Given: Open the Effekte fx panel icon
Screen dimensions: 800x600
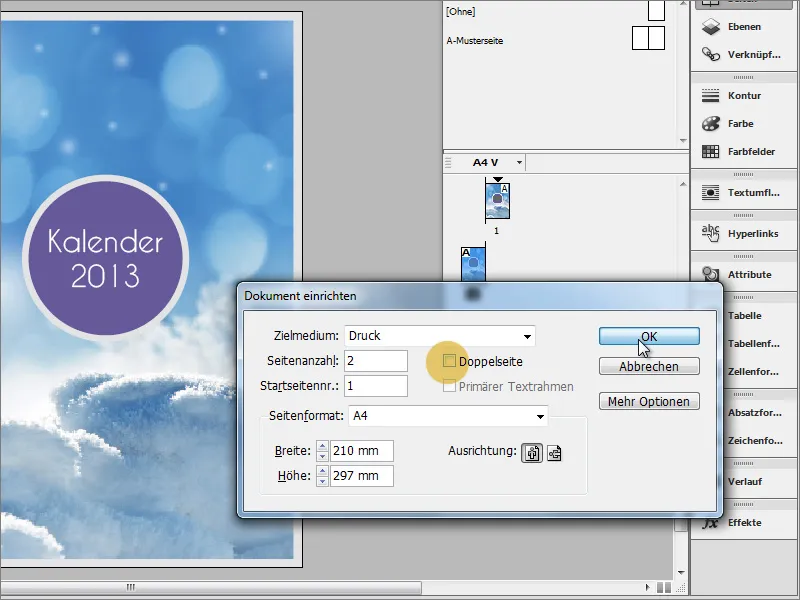Looking at the screenshot, I should click(x=711, y=523).
